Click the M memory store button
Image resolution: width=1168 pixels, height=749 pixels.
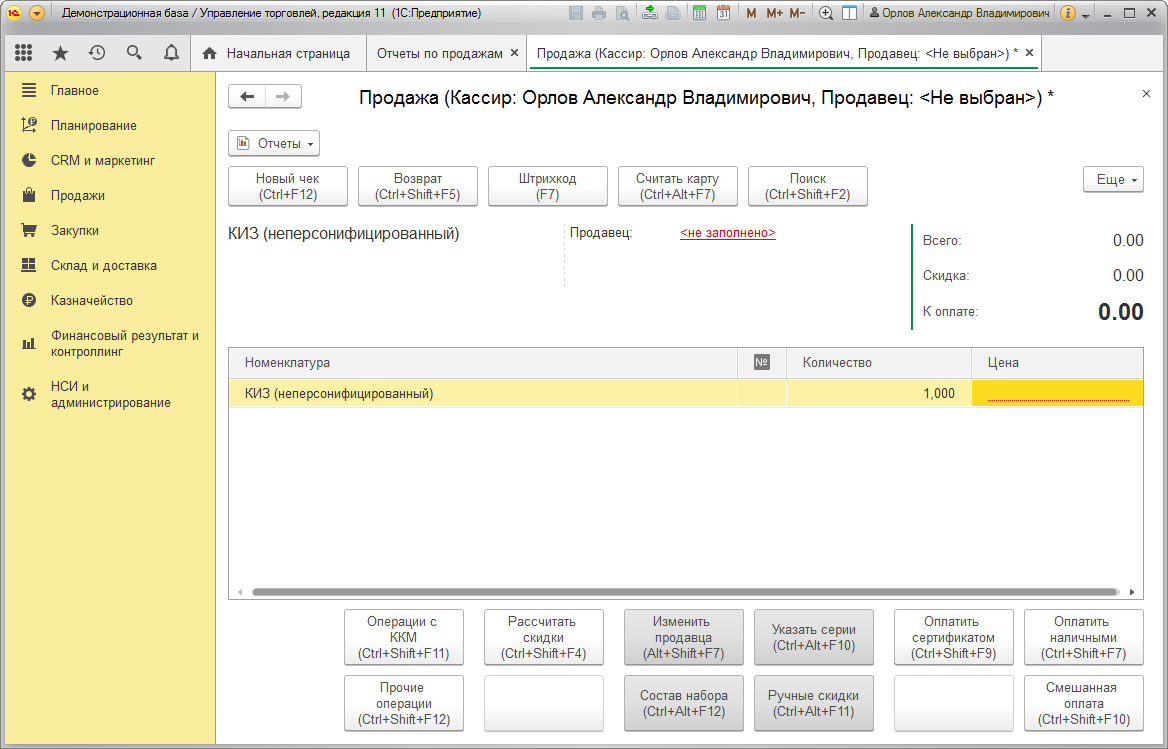point(751,13)
